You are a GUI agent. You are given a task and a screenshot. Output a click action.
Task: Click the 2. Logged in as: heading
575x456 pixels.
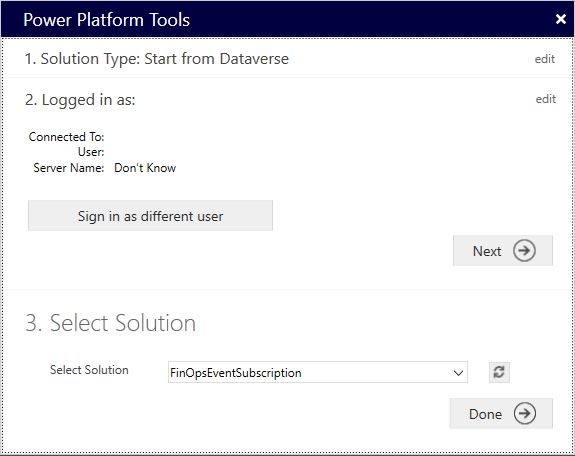(x=80, y=99)
